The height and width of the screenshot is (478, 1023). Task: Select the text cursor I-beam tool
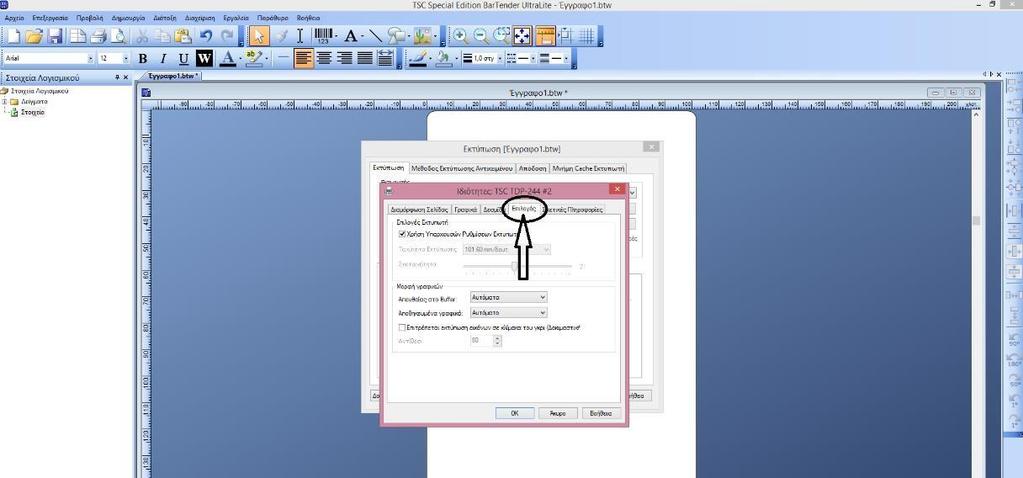coord(300,37)
